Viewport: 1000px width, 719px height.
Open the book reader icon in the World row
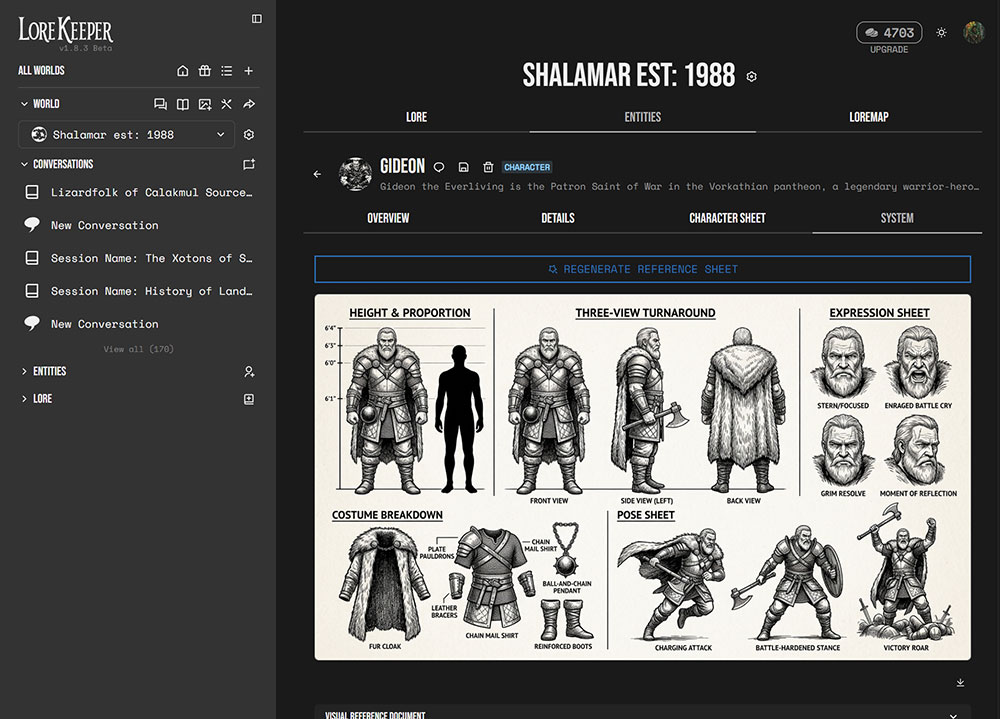[182, 104]
